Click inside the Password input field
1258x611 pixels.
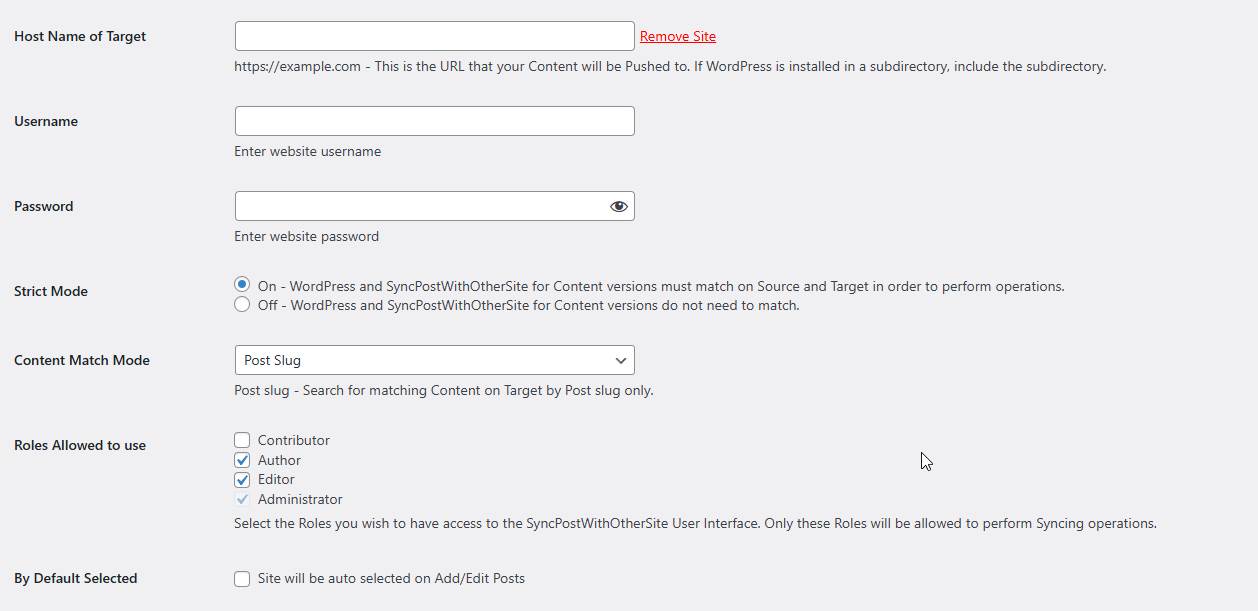click(420, 206)
